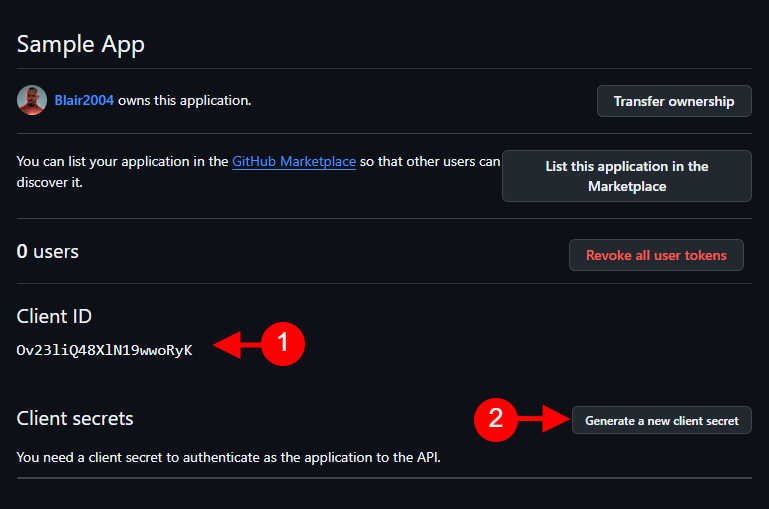The height and width of the screenshot is (509, 769).
Task: Click the 0 users heading
Action: (48, 251)
